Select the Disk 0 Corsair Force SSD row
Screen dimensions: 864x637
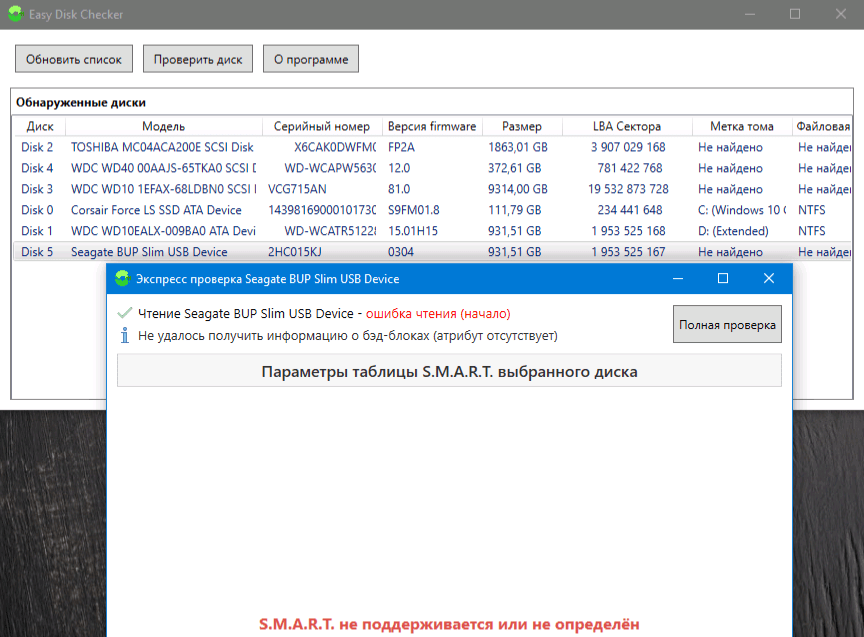point(160,210)
